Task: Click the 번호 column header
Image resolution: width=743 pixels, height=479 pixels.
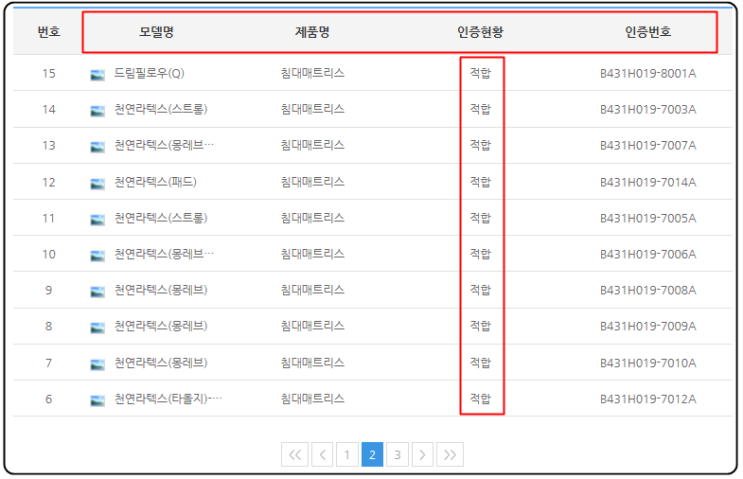Action: pyautogui.click(x=49, y=32)
